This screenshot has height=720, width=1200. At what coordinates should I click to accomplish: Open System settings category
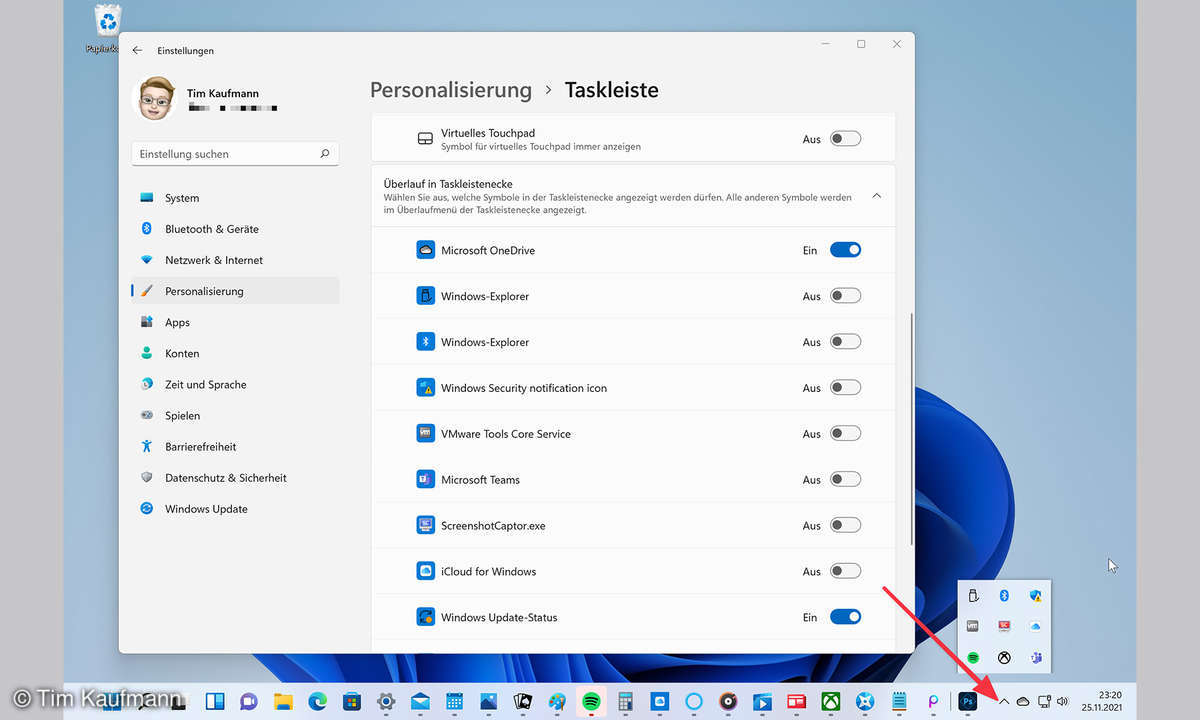pos(235,198)
